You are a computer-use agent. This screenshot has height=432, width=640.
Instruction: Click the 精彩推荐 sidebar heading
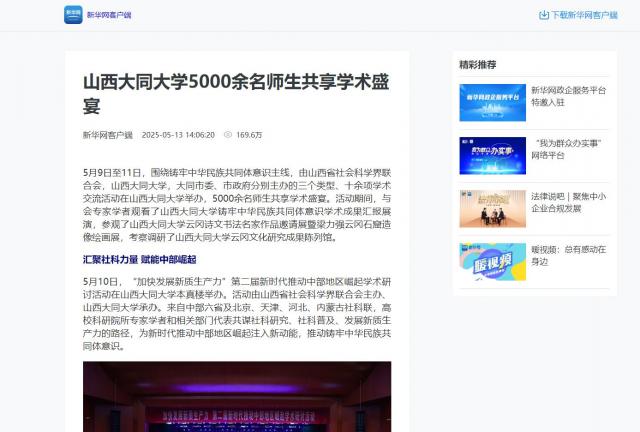[x=477, y=64]
